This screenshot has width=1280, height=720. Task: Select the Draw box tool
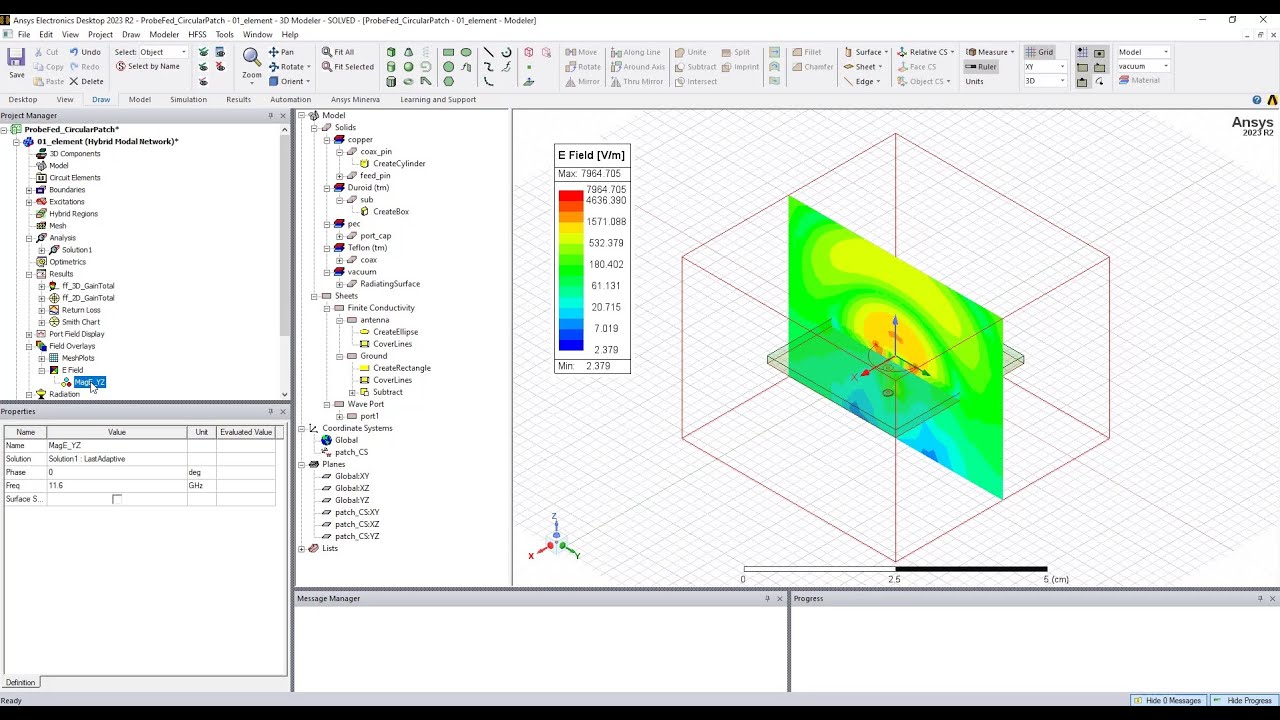(x=391, y=52)
